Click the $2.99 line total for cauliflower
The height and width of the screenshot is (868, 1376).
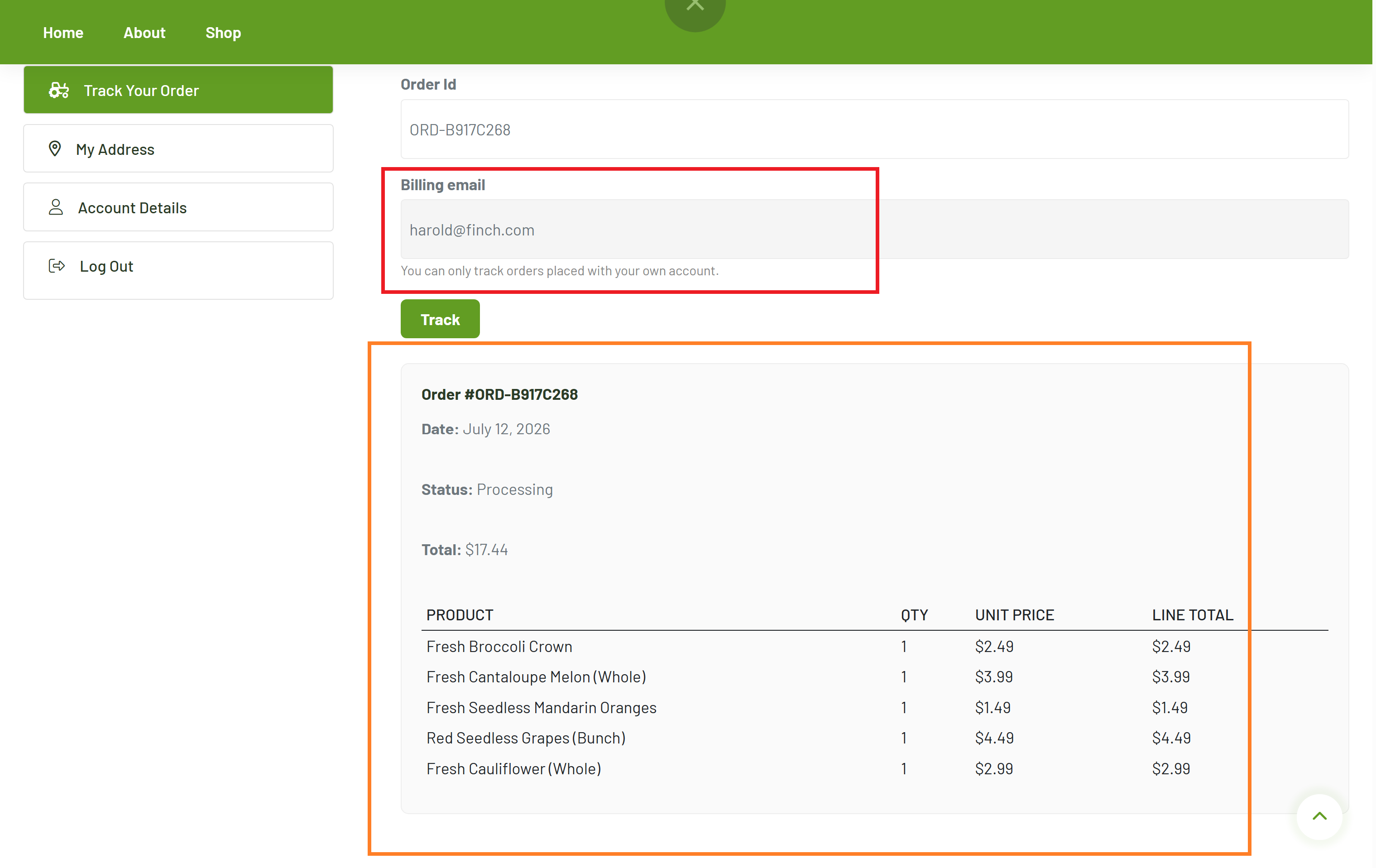(1171, 768)
